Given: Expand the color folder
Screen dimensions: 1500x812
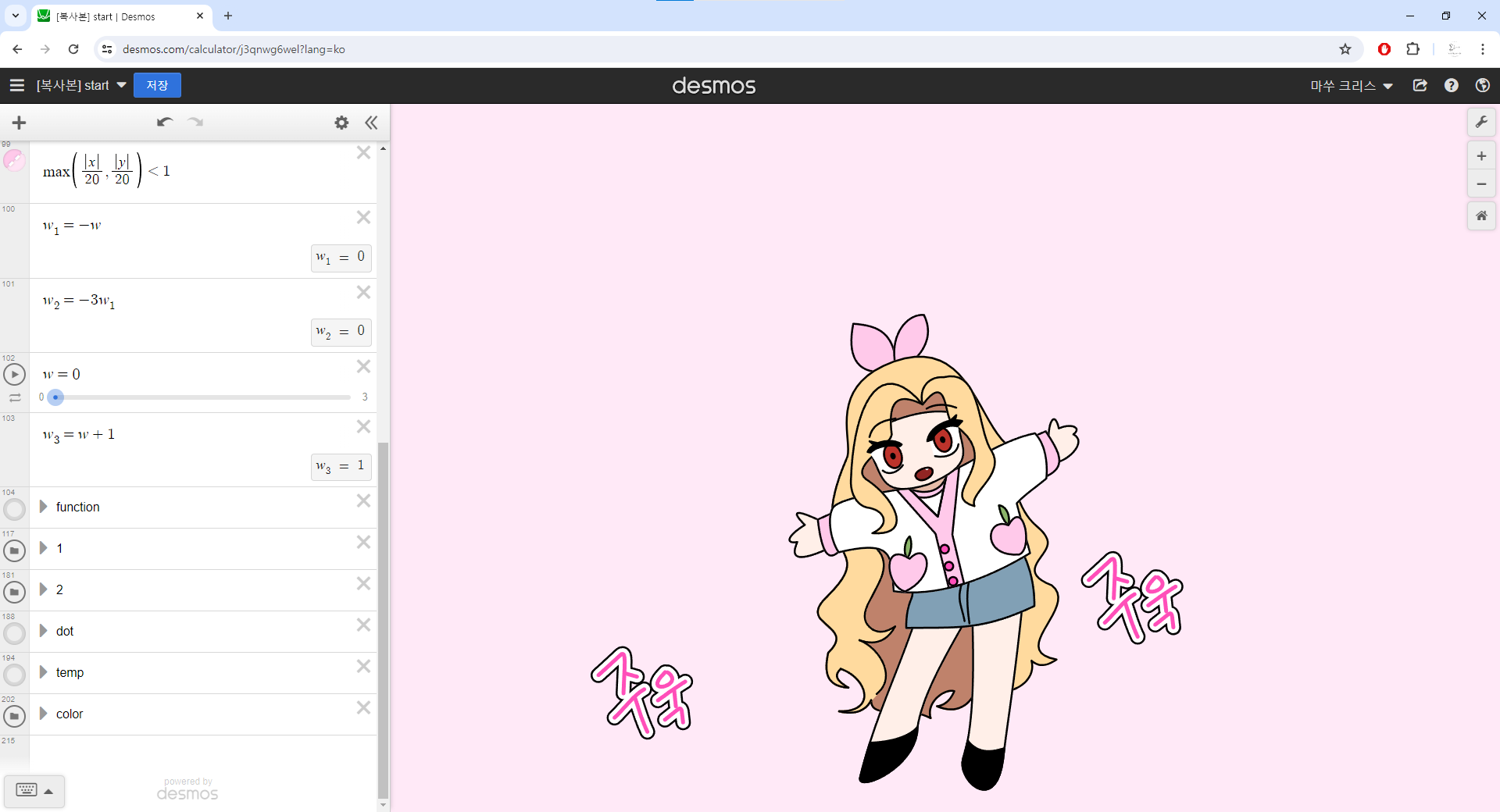Looking at the screenshot, I should point(44,714).
